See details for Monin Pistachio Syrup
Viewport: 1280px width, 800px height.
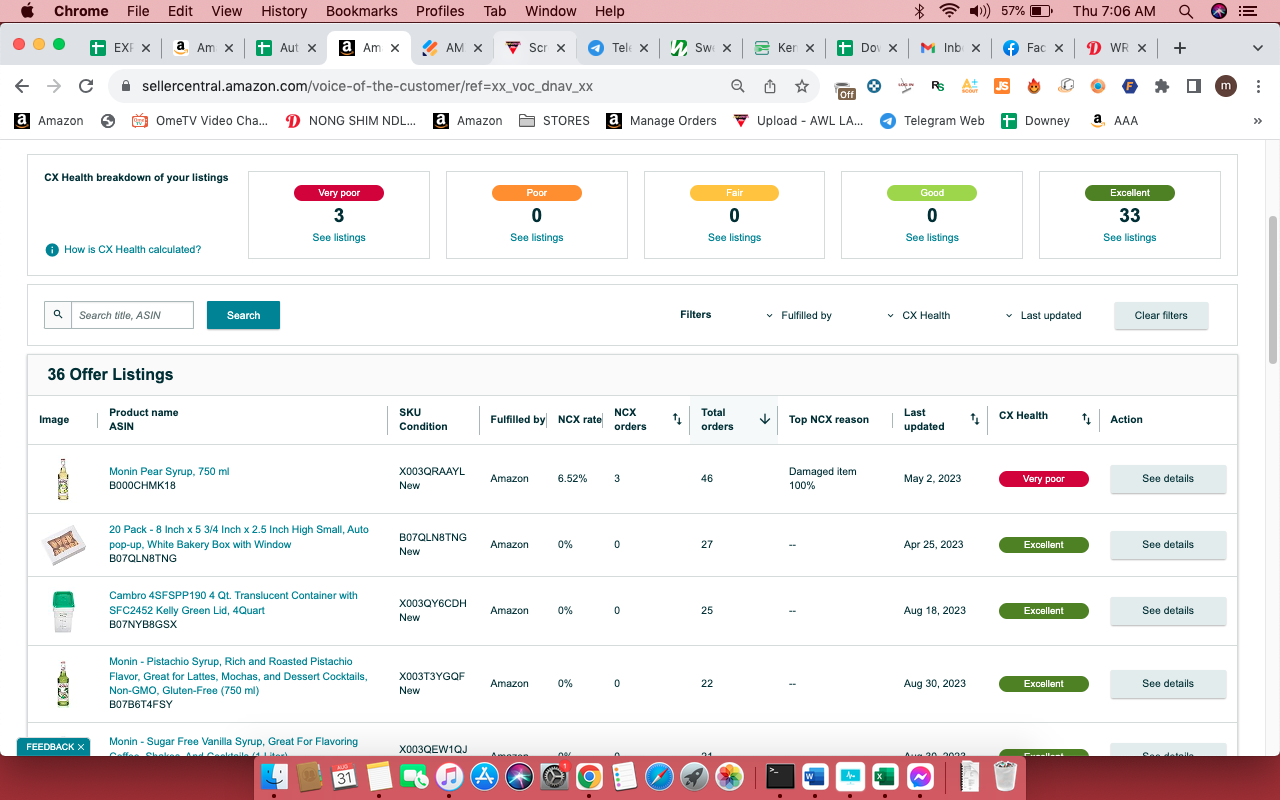tap(1168, 684)
